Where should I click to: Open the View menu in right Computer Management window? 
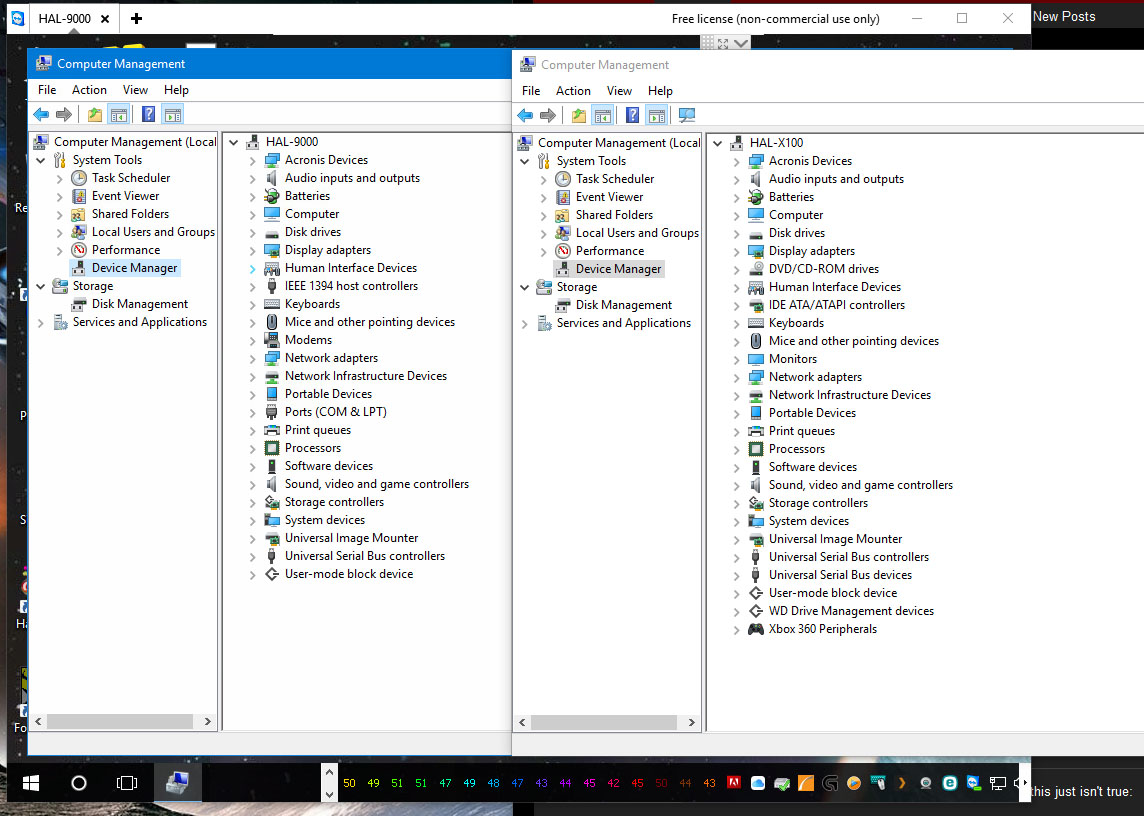click(x=619, y=91)
